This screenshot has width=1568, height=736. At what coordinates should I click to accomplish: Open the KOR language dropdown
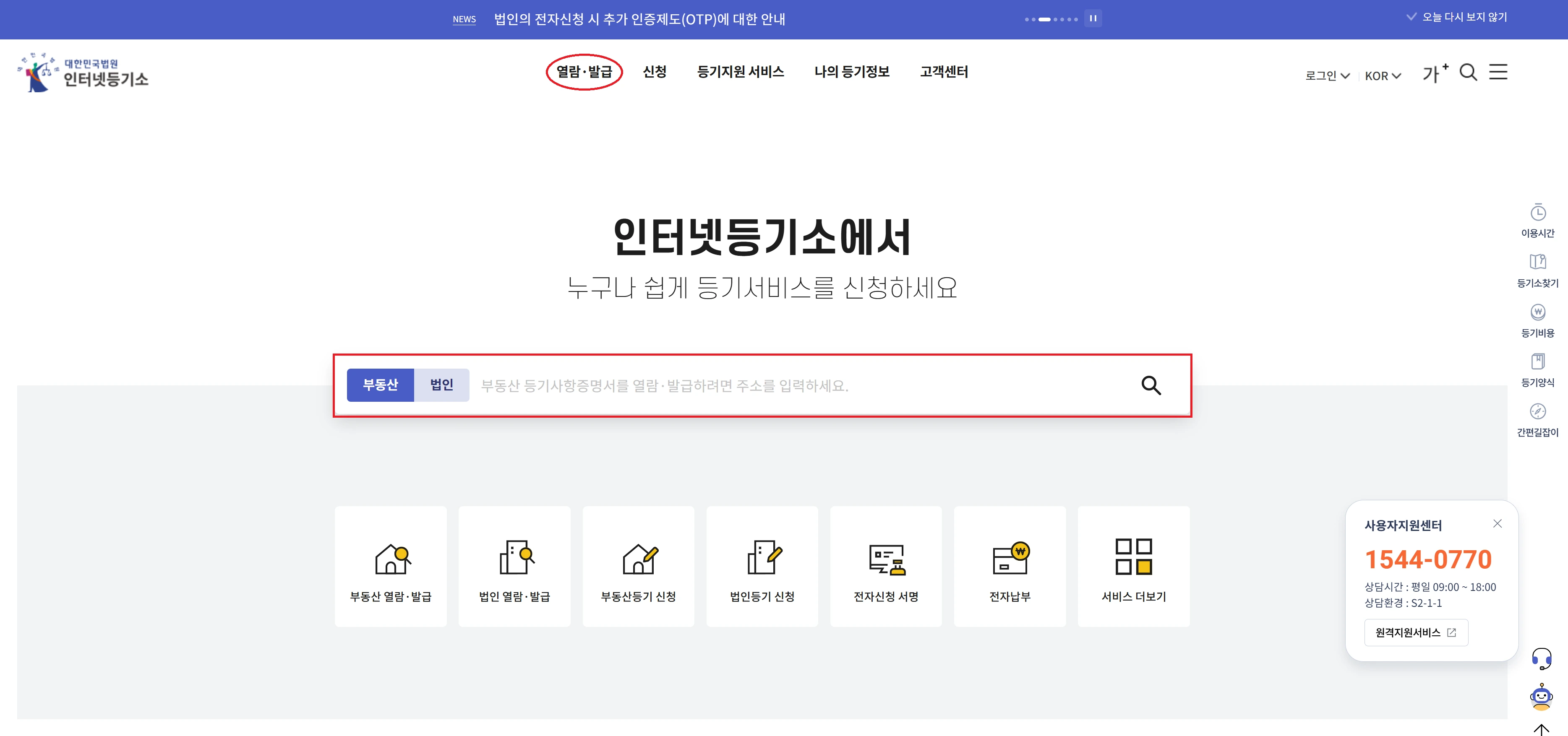tap(1383, 75)
